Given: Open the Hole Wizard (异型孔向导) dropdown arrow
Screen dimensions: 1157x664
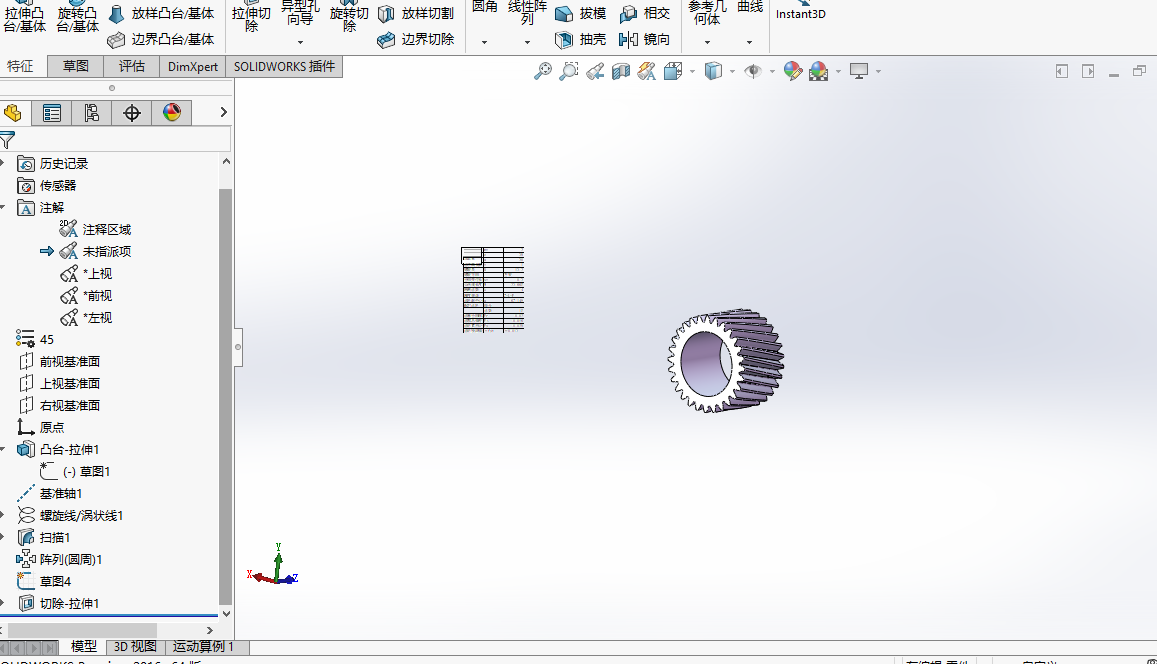Looking at the screenshot, I should [x=300, y=42].
